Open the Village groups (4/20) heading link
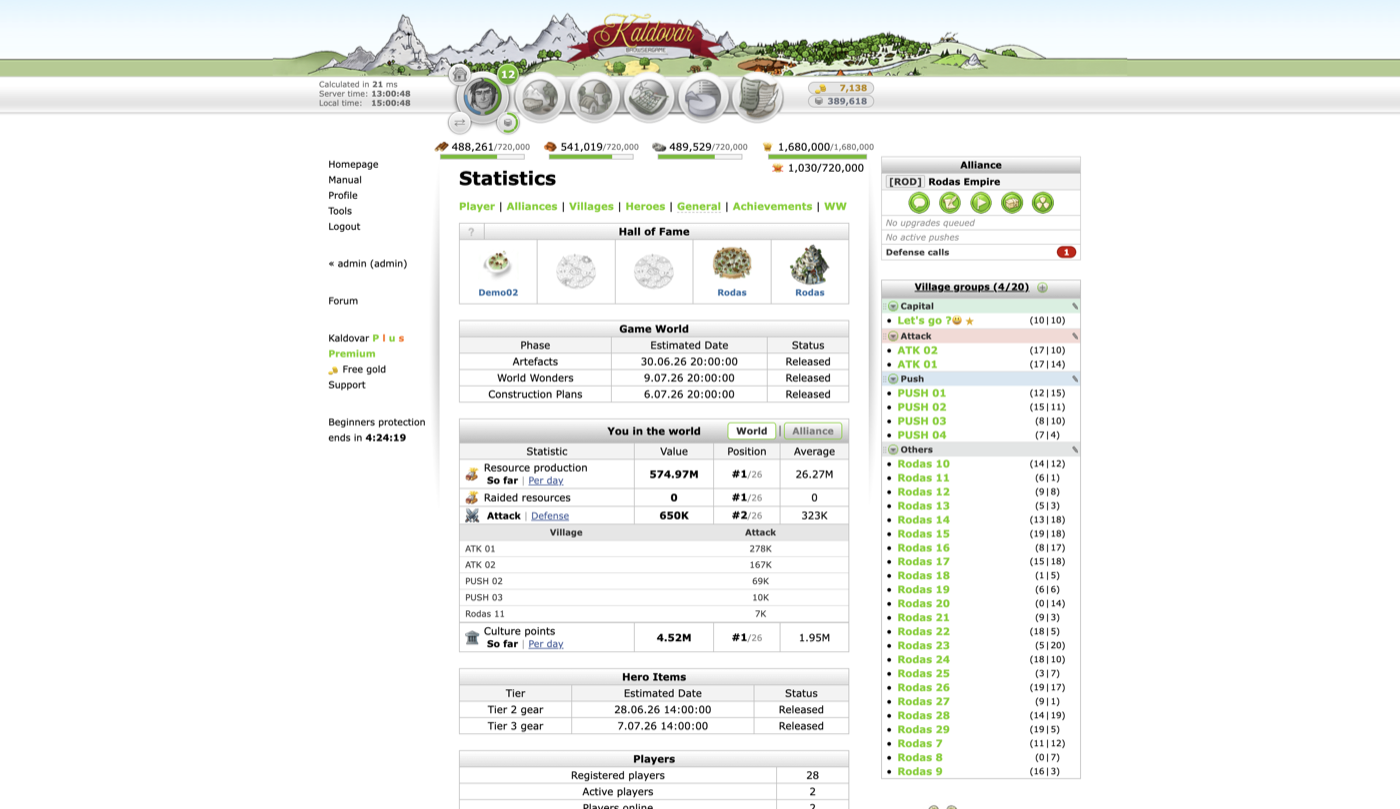The image size is (1400, 809). point(971,287)
